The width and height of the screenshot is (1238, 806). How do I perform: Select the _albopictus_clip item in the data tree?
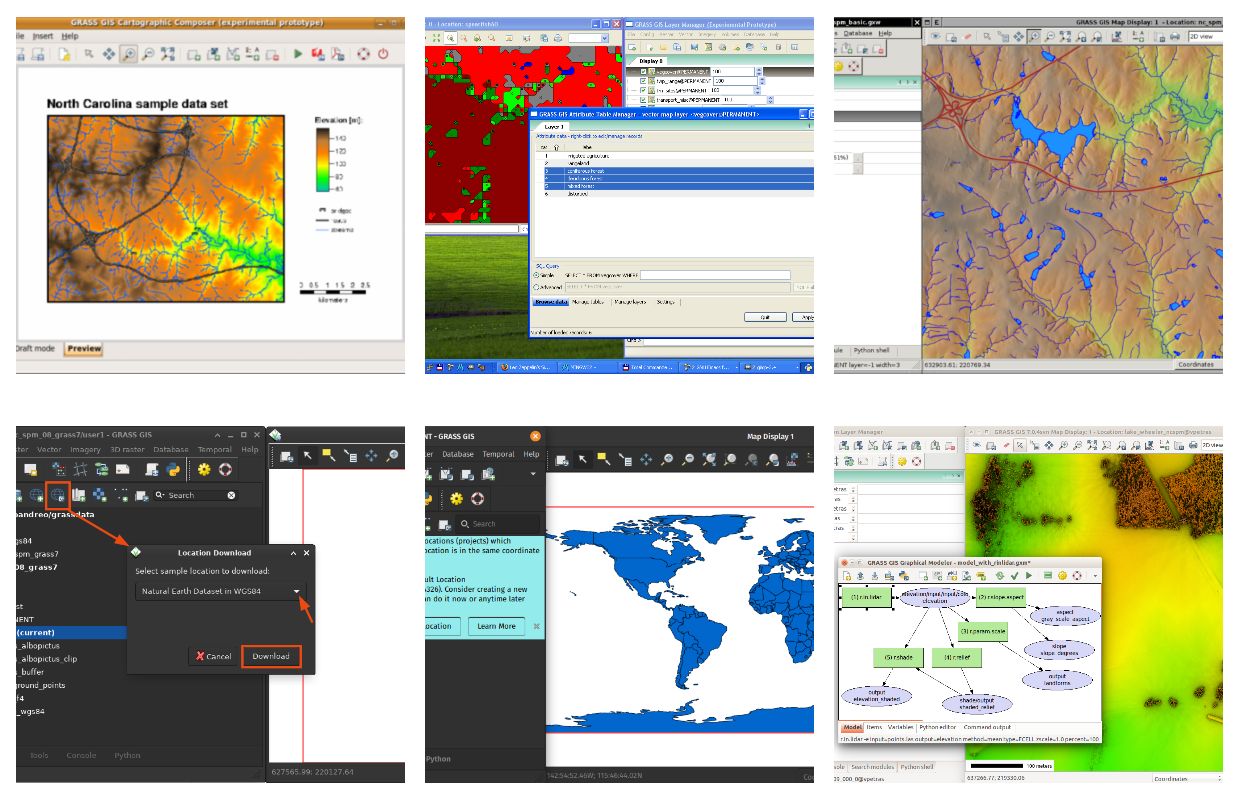tap(47, 659)
